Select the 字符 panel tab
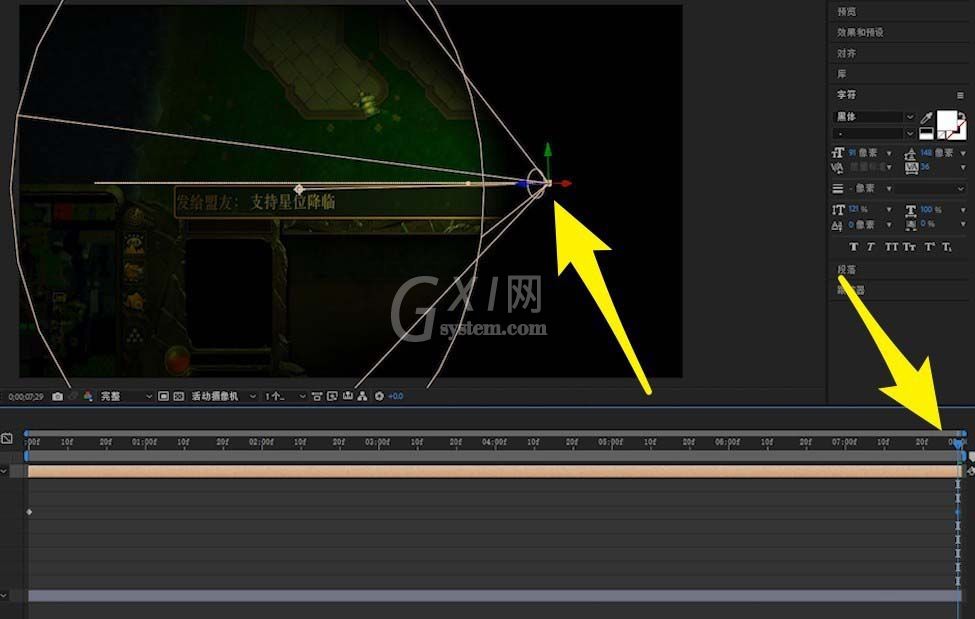Image resolution: width=975 pixels, height=619 pixels. pyautogui.click(x=846, y=95)
